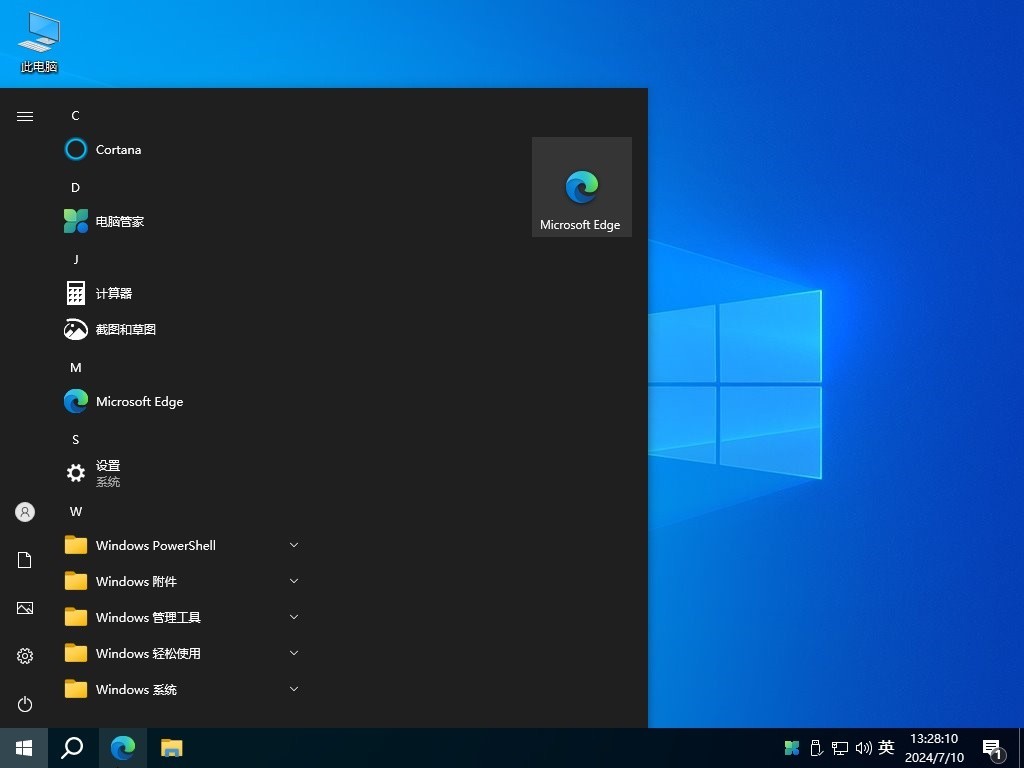The image size is (1024, 768).
Task: Adjust the speaker volume in system tray
Action: tap(864, 747)
